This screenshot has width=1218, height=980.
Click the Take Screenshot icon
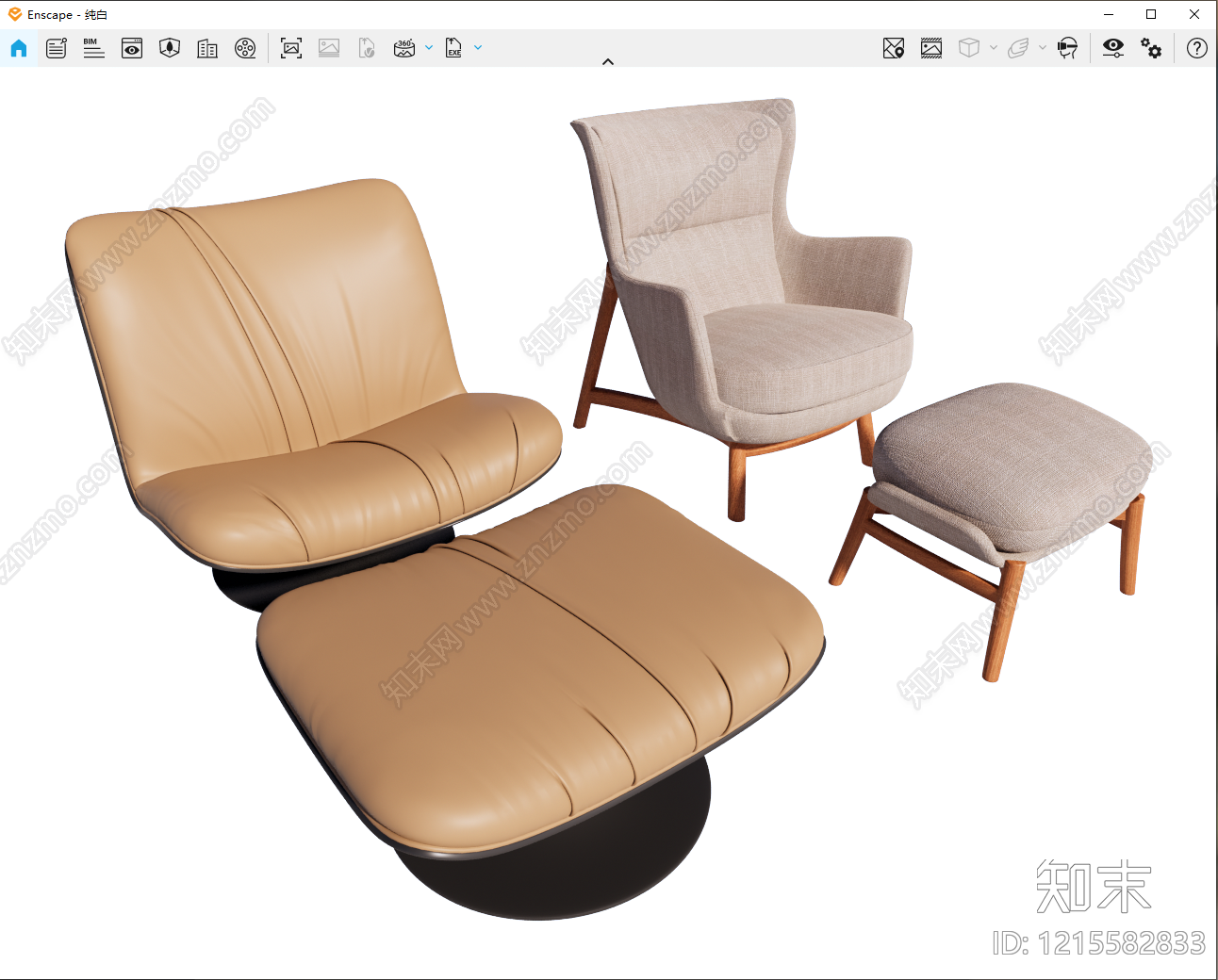[x=291, y=48]
